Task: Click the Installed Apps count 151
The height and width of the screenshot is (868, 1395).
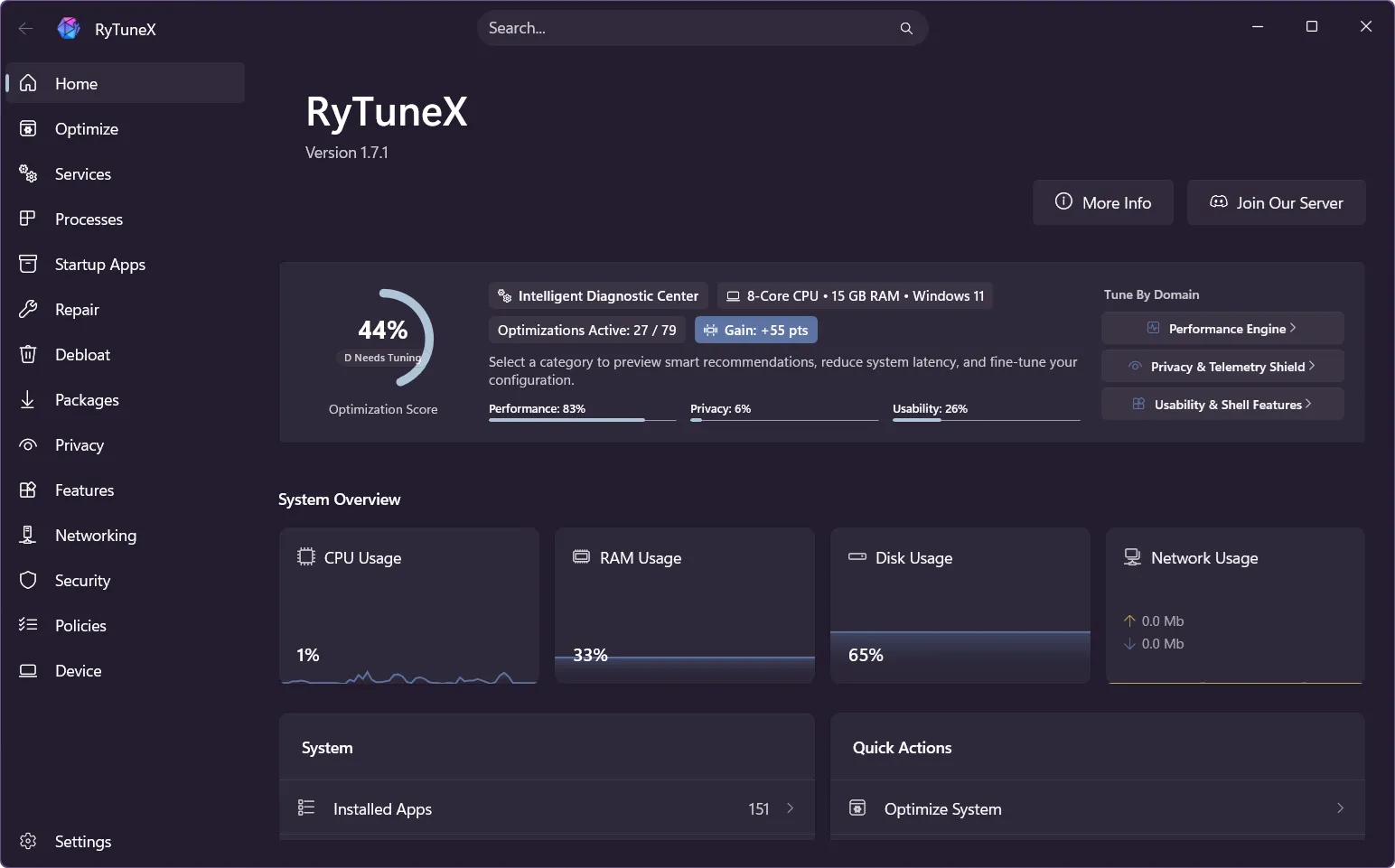Action: [759, 808]
